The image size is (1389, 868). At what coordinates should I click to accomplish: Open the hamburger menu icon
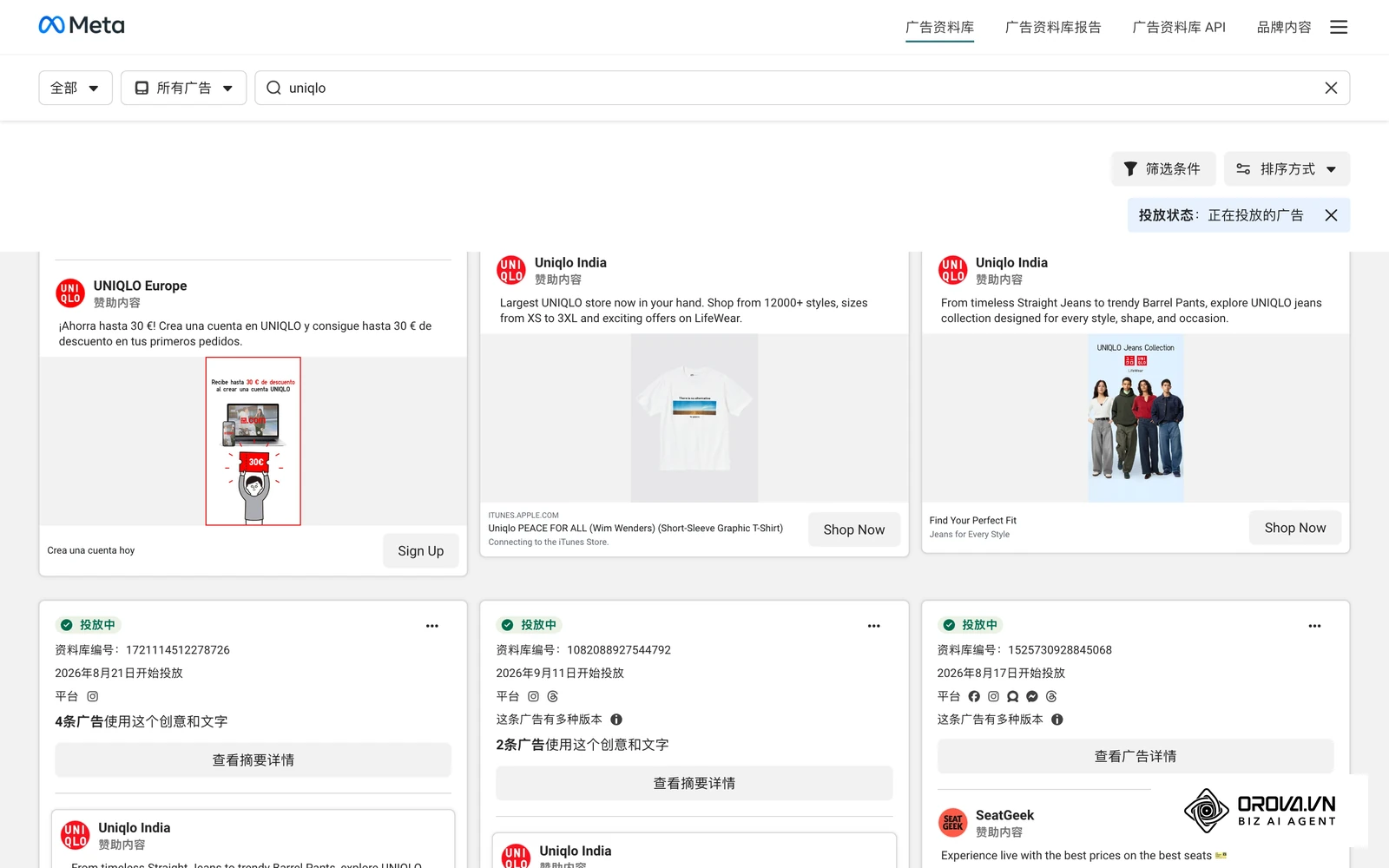coord(1339,27)
